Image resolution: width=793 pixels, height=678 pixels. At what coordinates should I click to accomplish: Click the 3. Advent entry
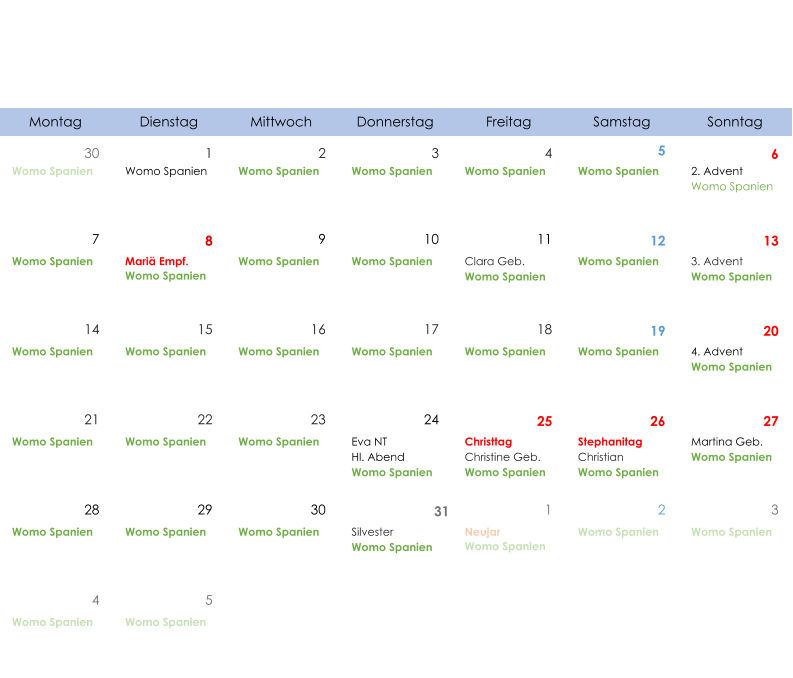716,261
